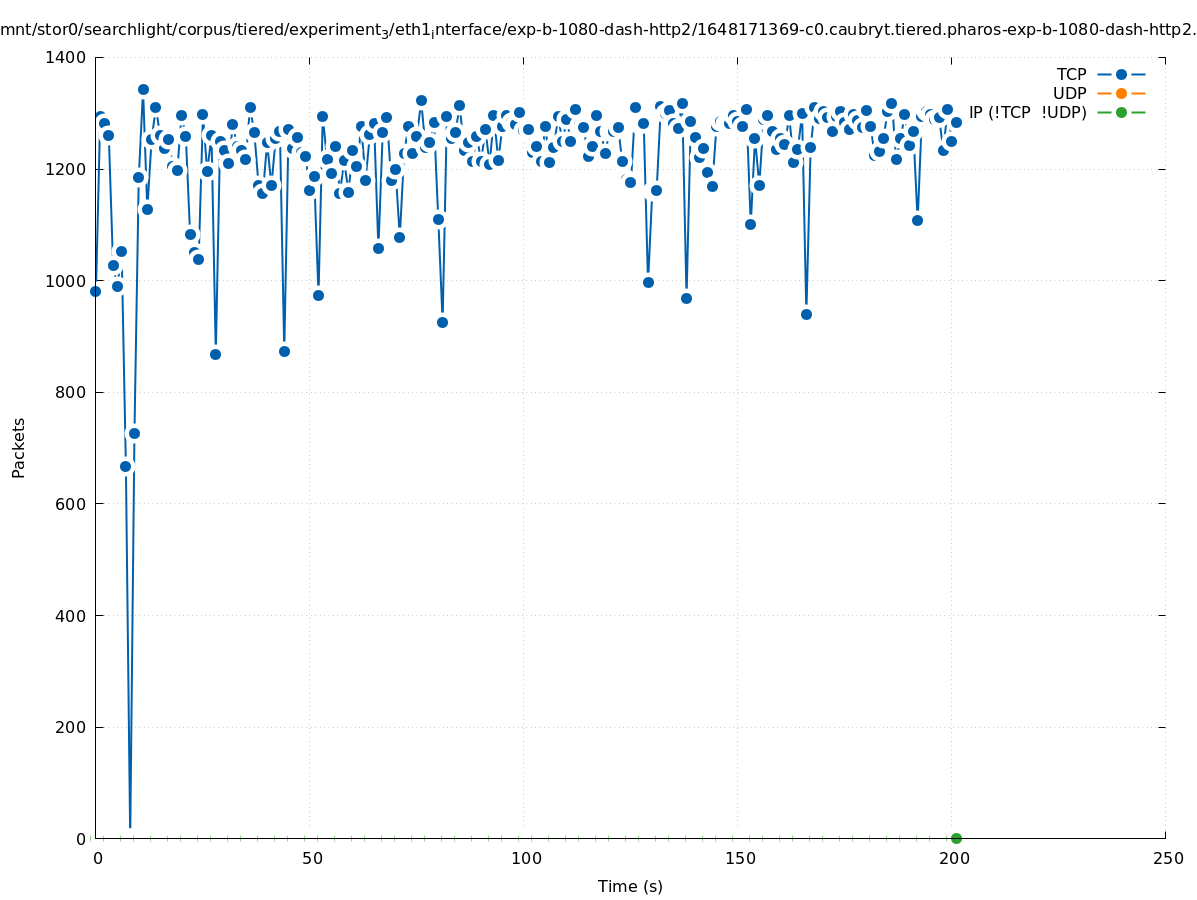This screenshot has width=1197, height=900.
Task: Click the 150 tick label on the x-axis
Action: tap(739, 858)
